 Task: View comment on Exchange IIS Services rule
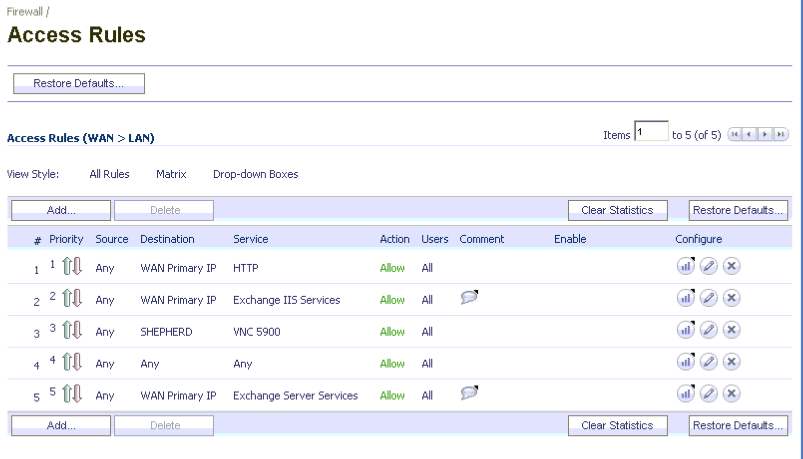469,297
